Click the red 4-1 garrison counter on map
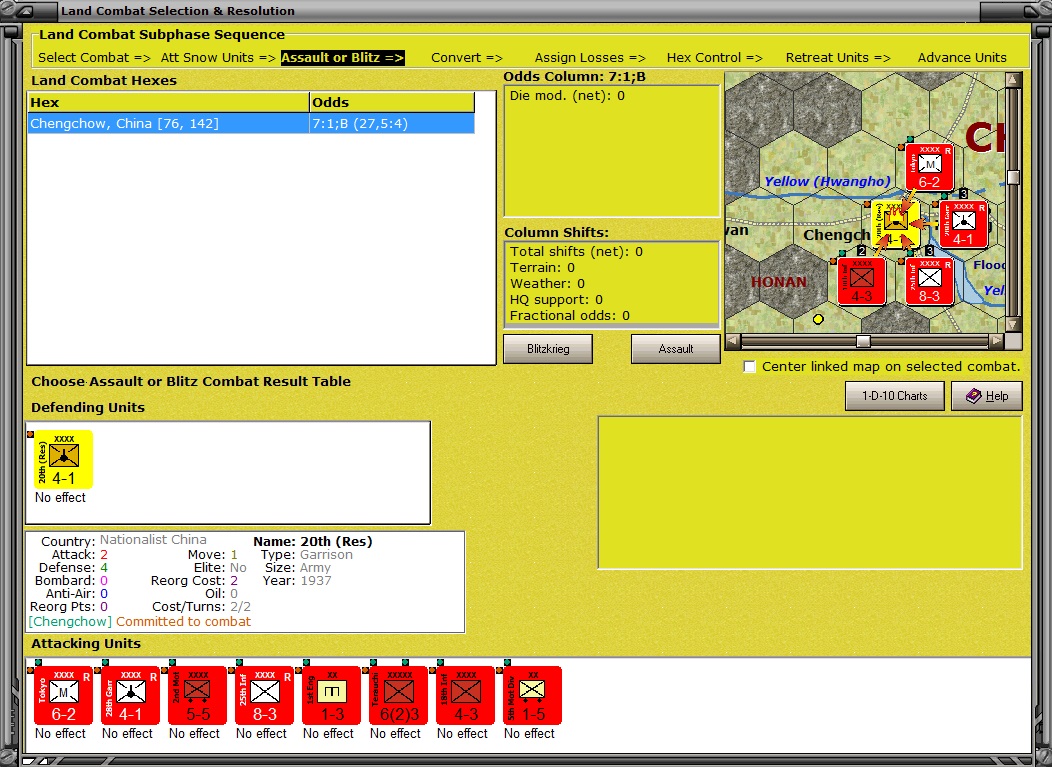1052x767 pixels. 963,225
